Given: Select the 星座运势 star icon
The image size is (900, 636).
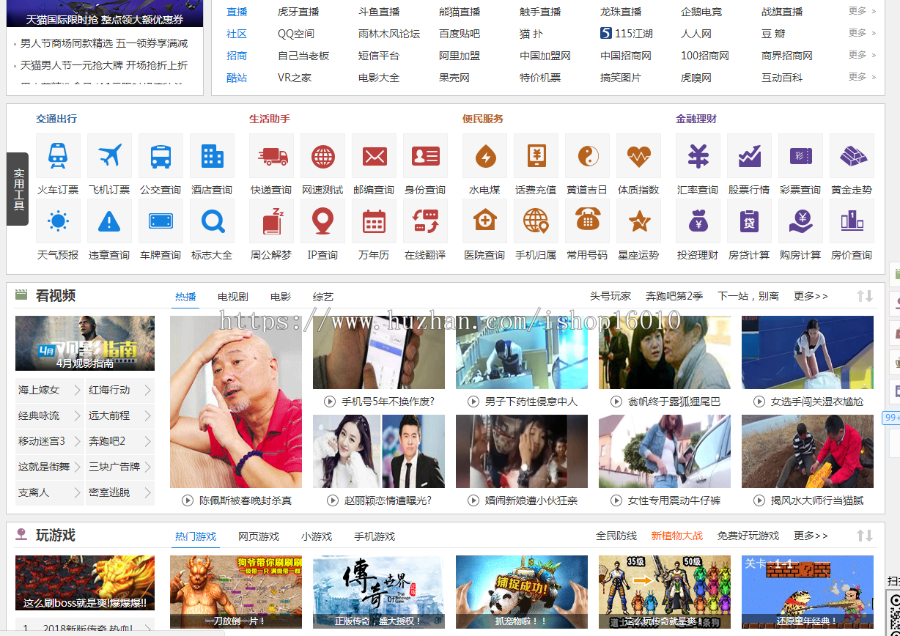Looking at the screenshot, I should [639, 221].
